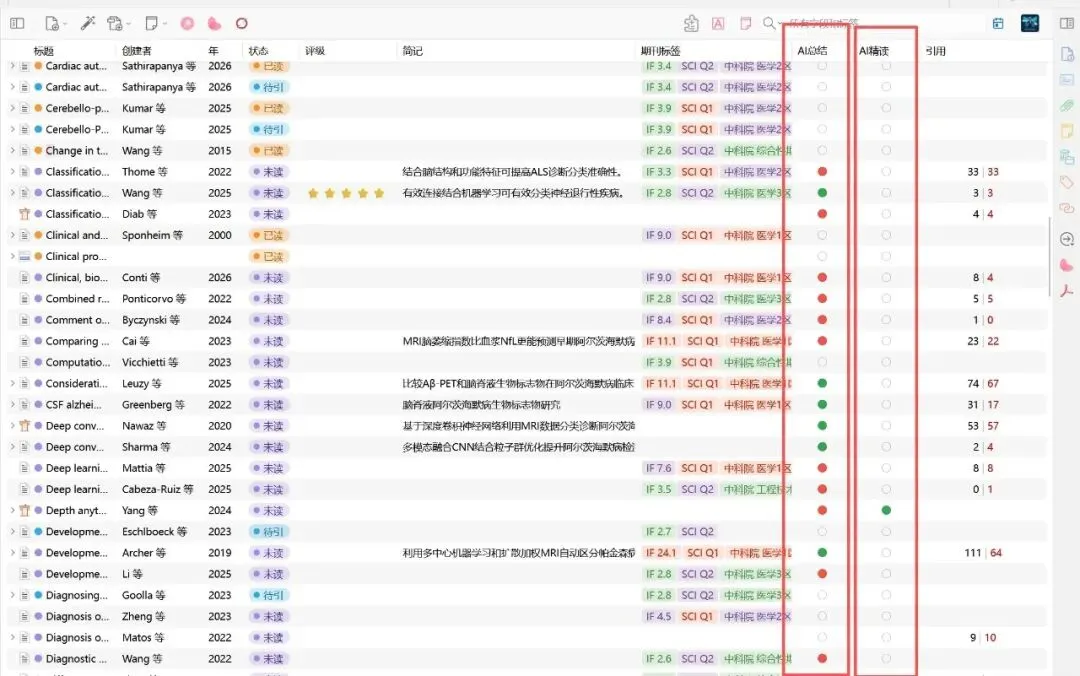Click the vertical scrollbar of the item list
Viewport: 1080px width, 676px height.
[x=1049, y=256]
